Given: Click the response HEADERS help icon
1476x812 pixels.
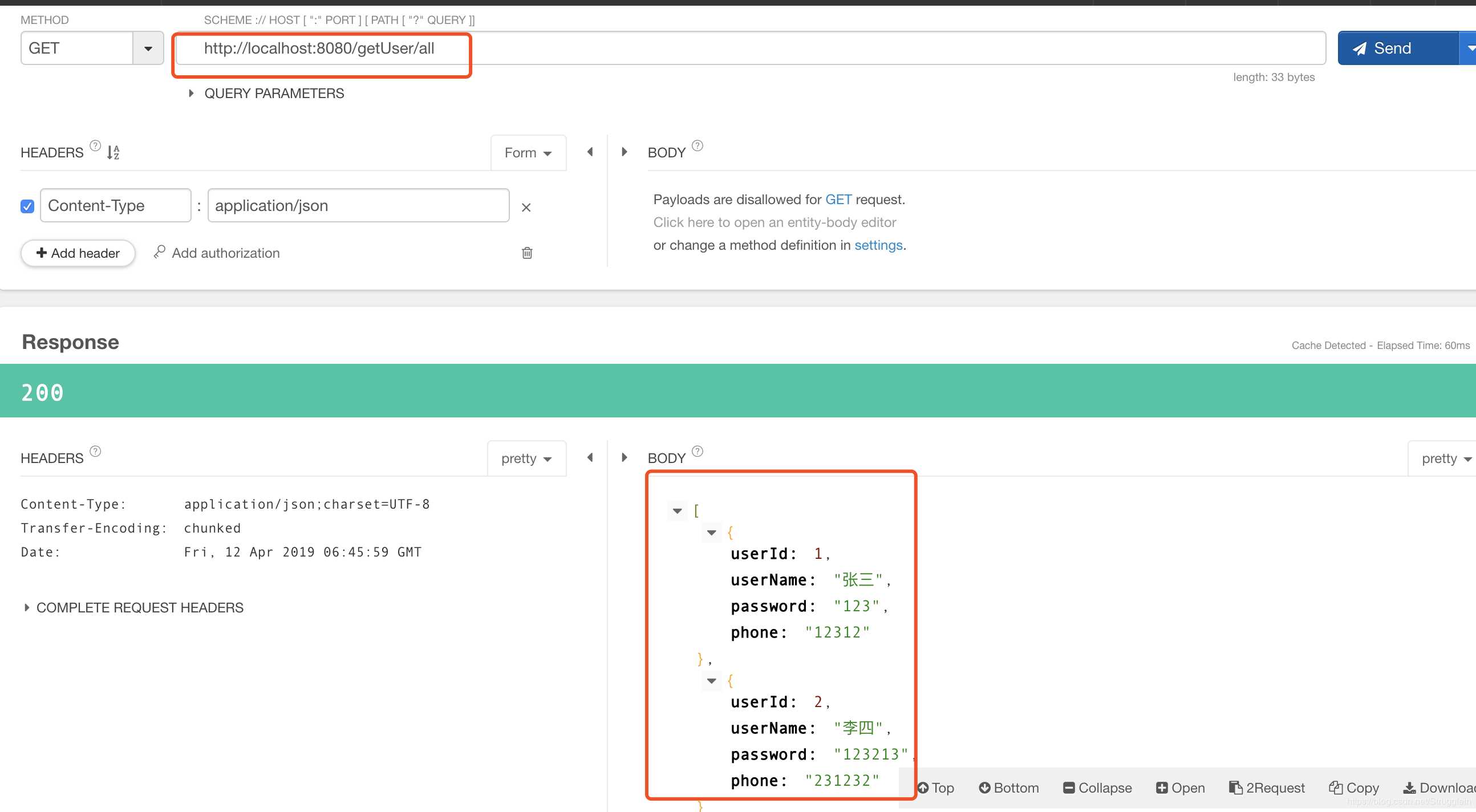Looking at the screenshot, I should pos(96,452).
